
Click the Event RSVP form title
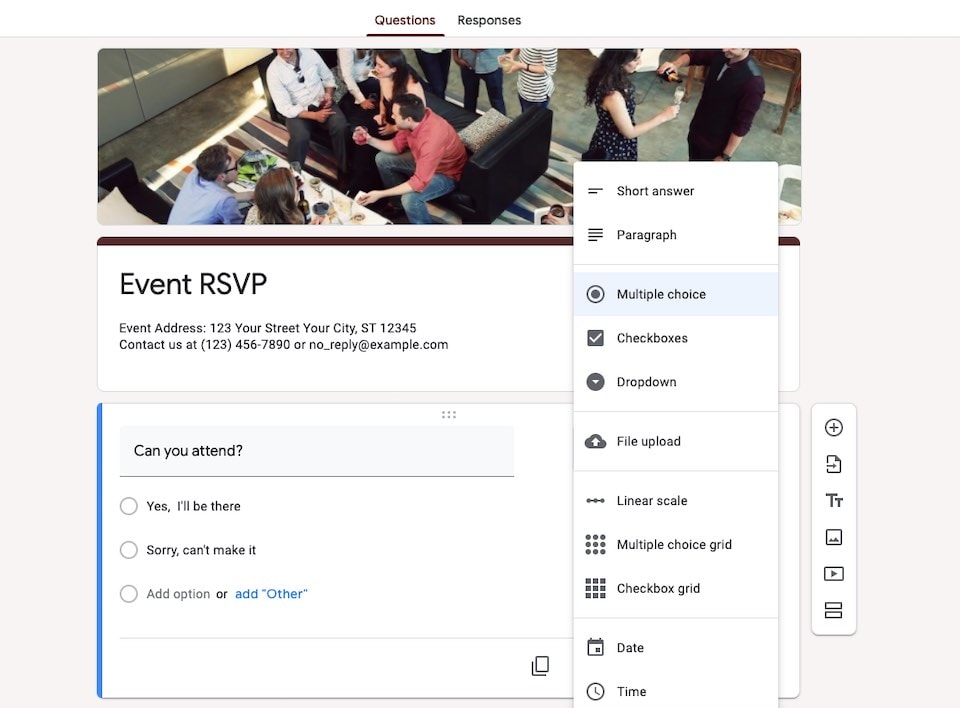193,284
